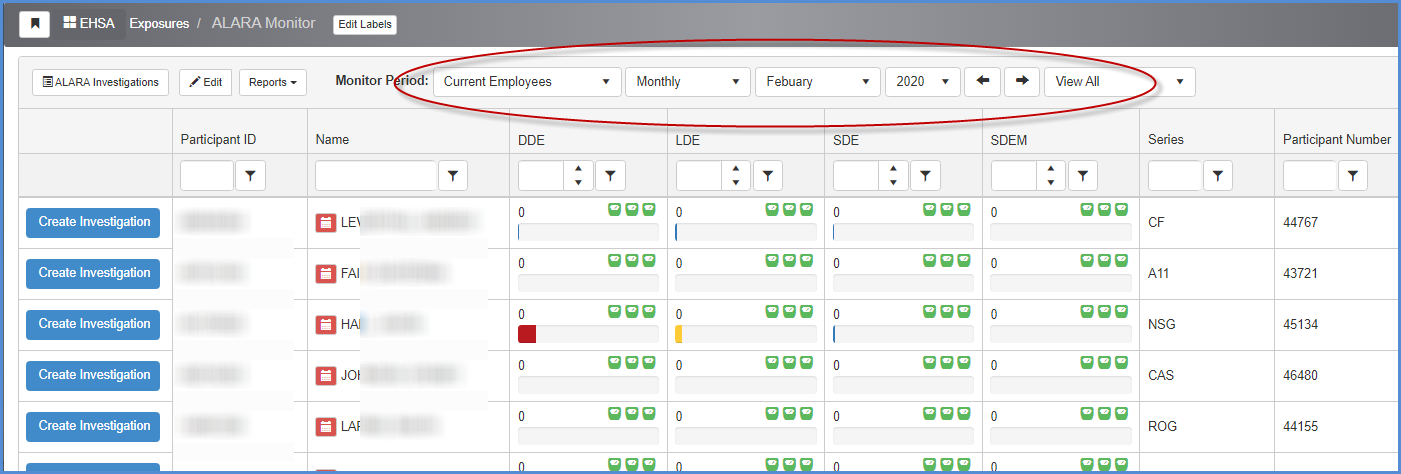
Task: Click the DDE filter numeric input
Action: click(x=541, y=176)
